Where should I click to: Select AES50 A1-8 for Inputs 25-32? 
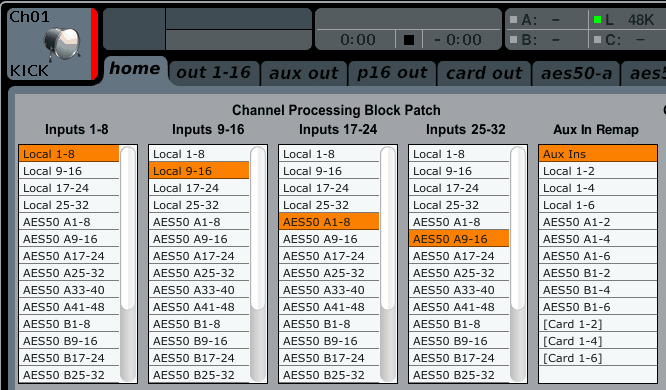tap(459, 222)
